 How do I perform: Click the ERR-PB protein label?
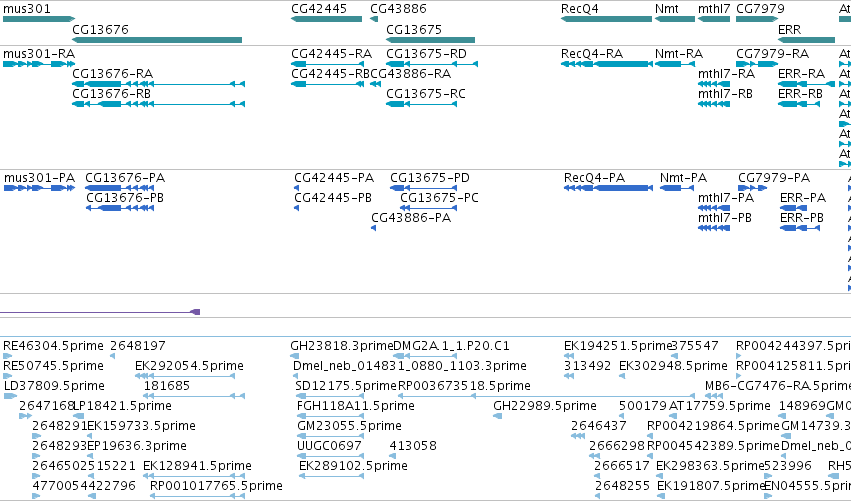click(802, 218)
